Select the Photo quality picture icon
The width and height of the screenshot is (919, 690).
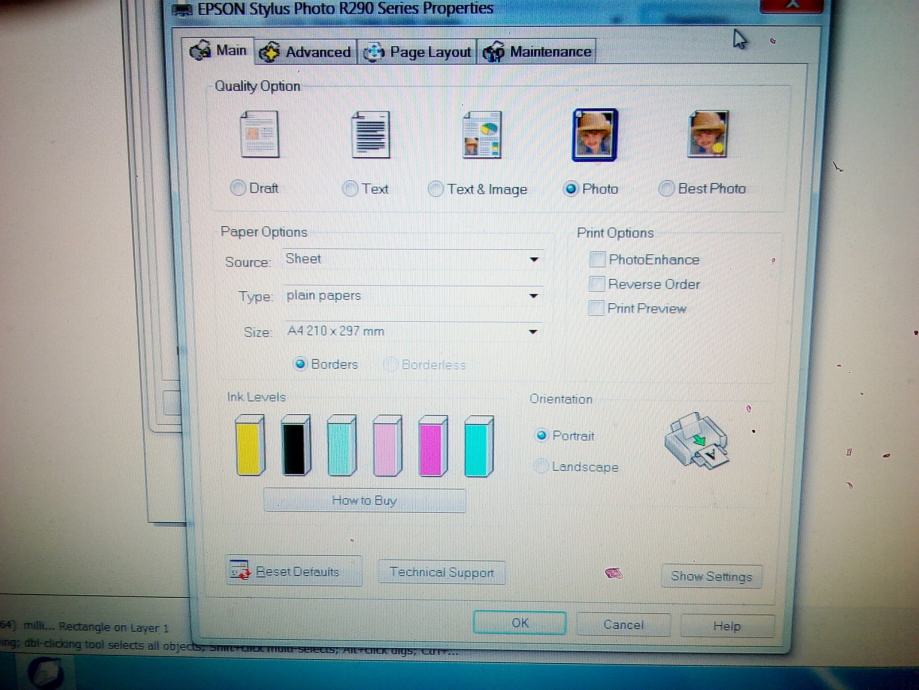coord(594,133)
